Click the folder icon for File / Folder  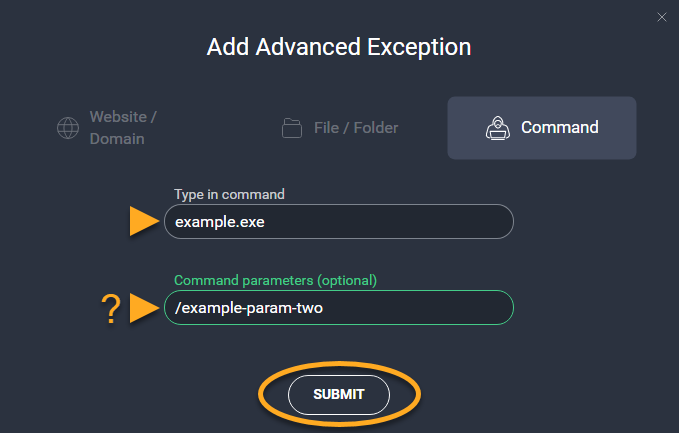(x=292, y=128)
